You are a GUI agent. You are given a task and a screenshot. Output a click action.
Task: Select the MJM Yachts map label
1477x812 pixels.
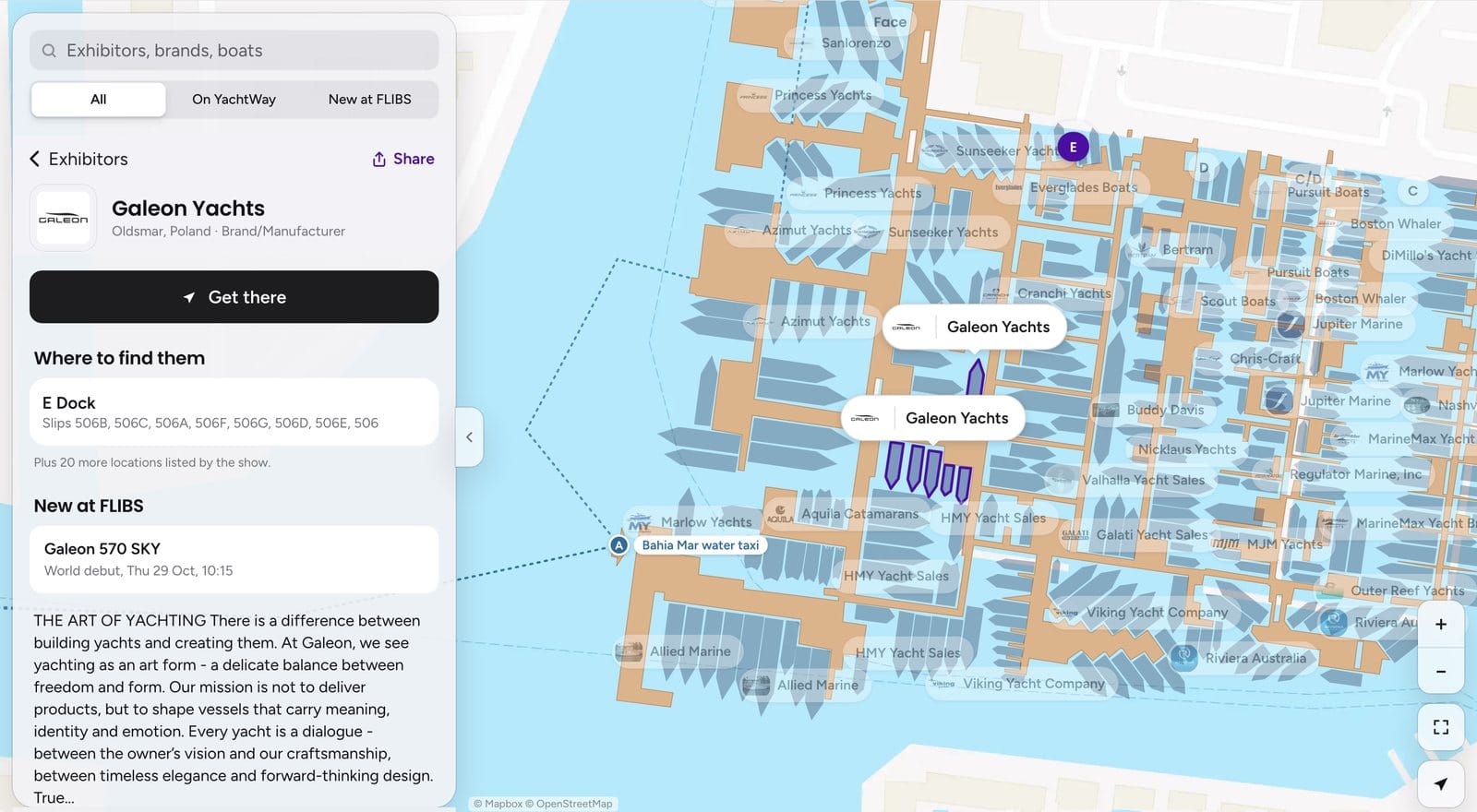click(1269, 544)
